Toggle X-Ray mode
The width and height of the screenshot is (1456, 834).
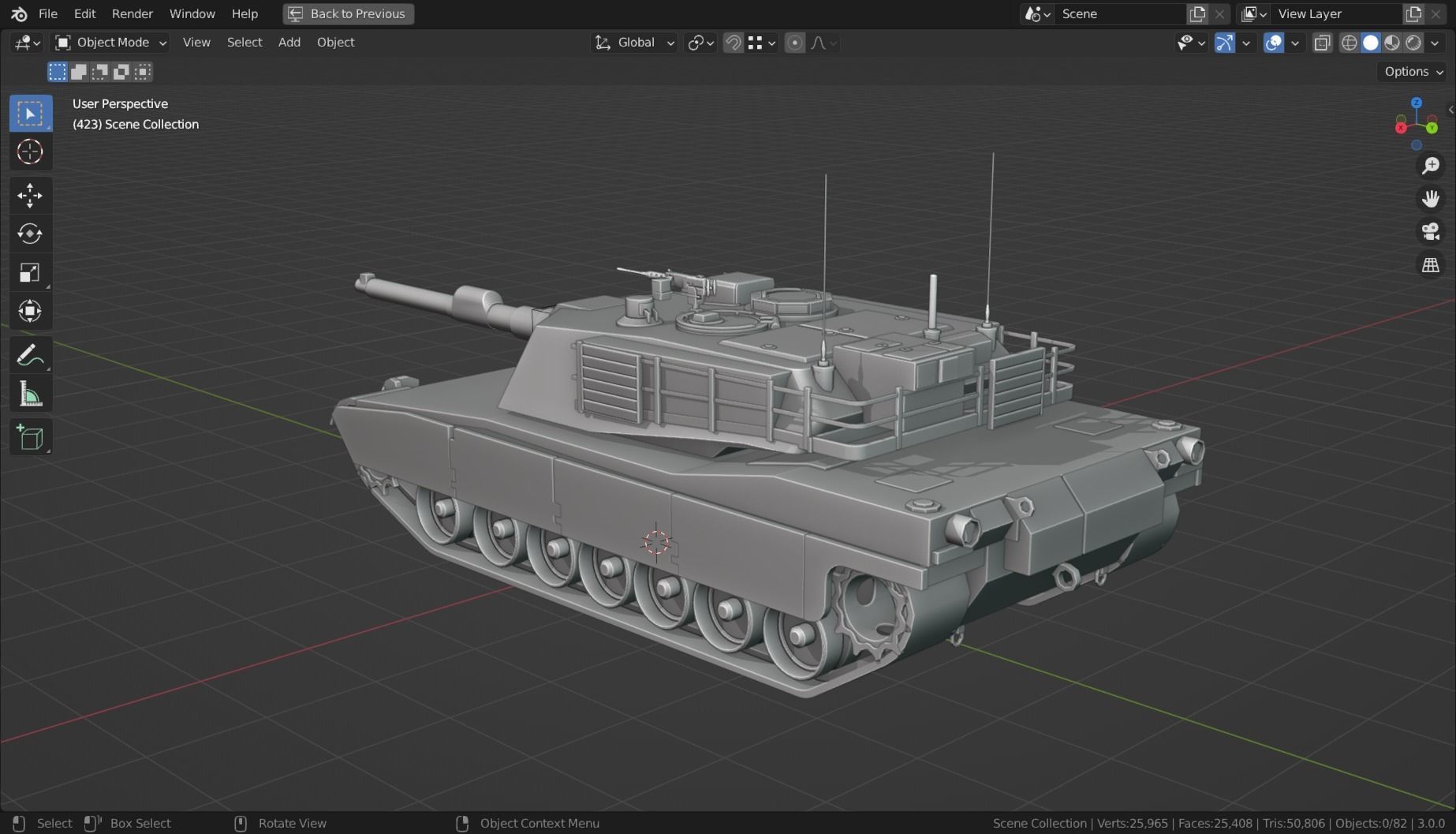(1323, 43)
